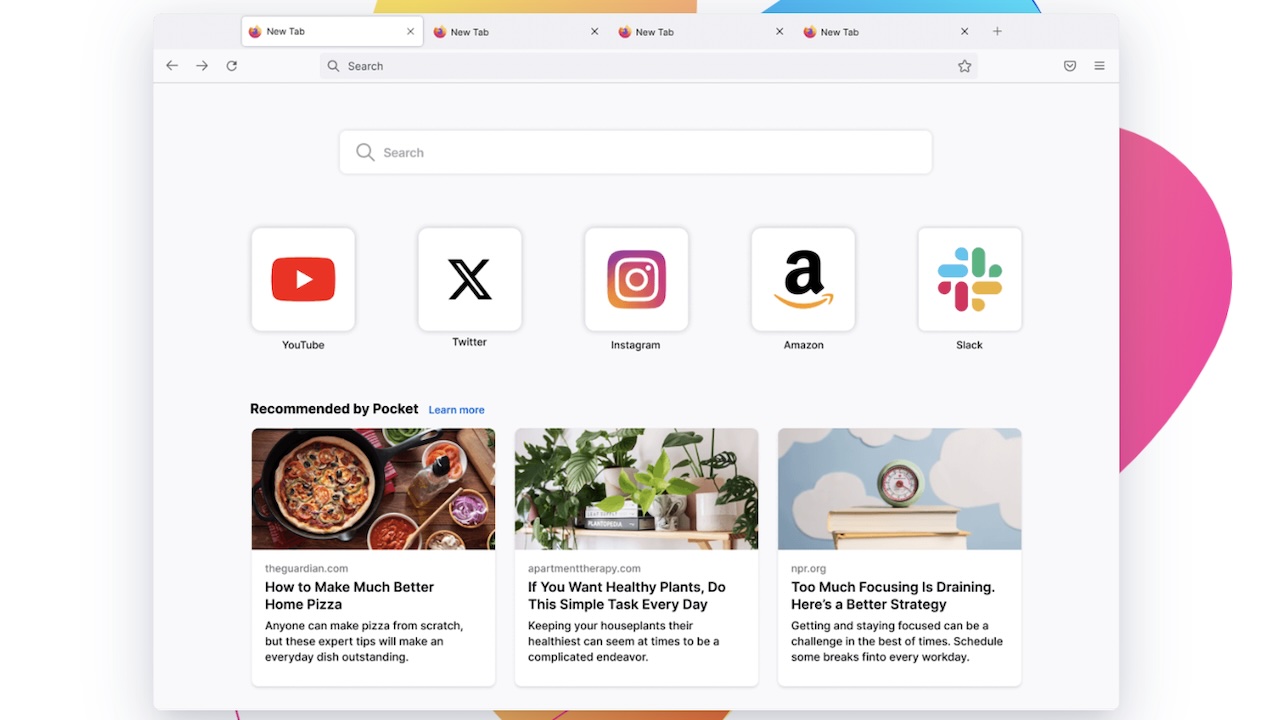Open the Save to Pocket toolbar icon
This screenshot has height=720, width=1280.
tap(1070, 66)
